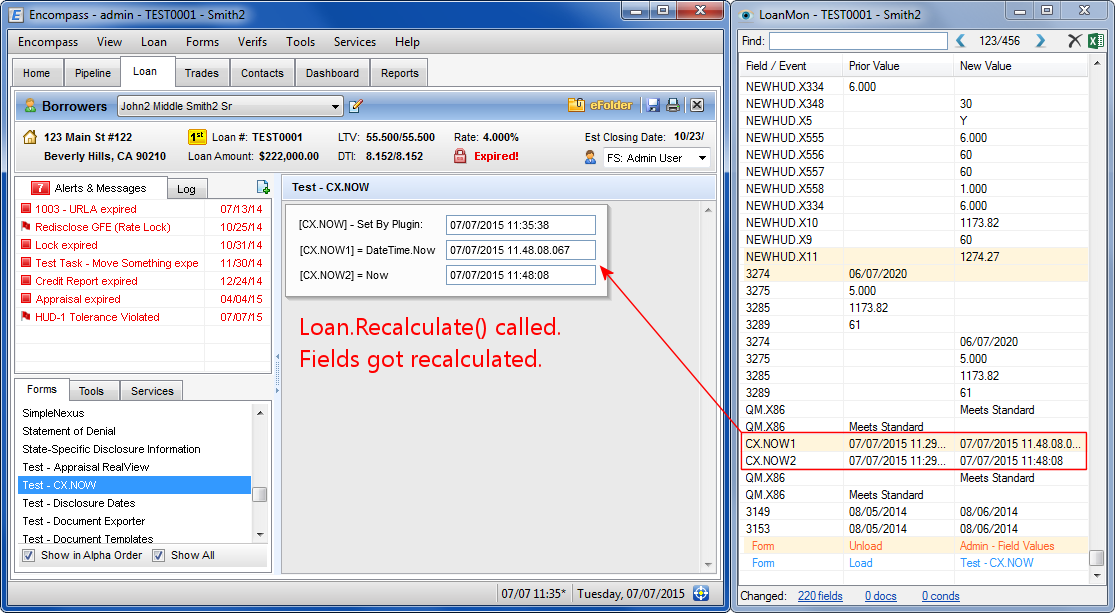Open the eFolder
This screenshot has width=1115, height=613.
[x=600, y=105]
